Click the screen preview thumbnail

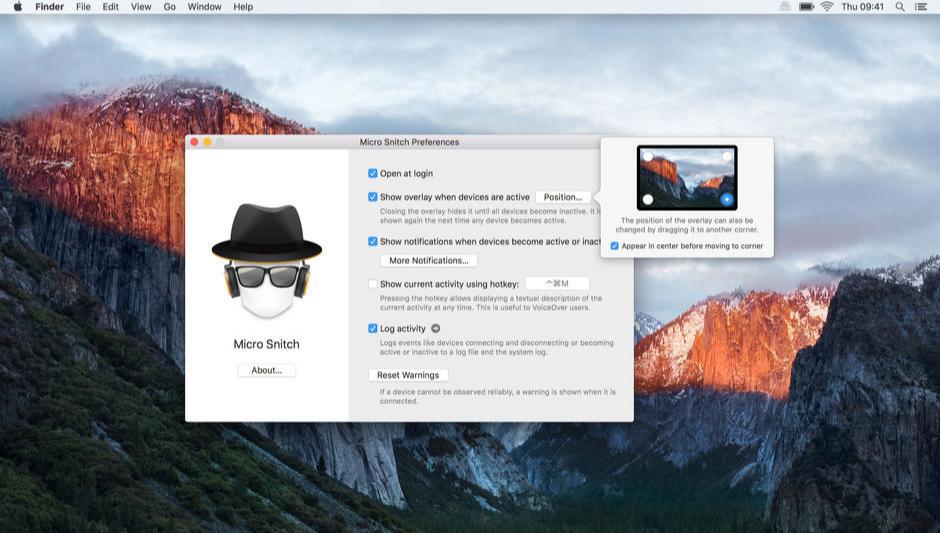click(x=687, y=177)
